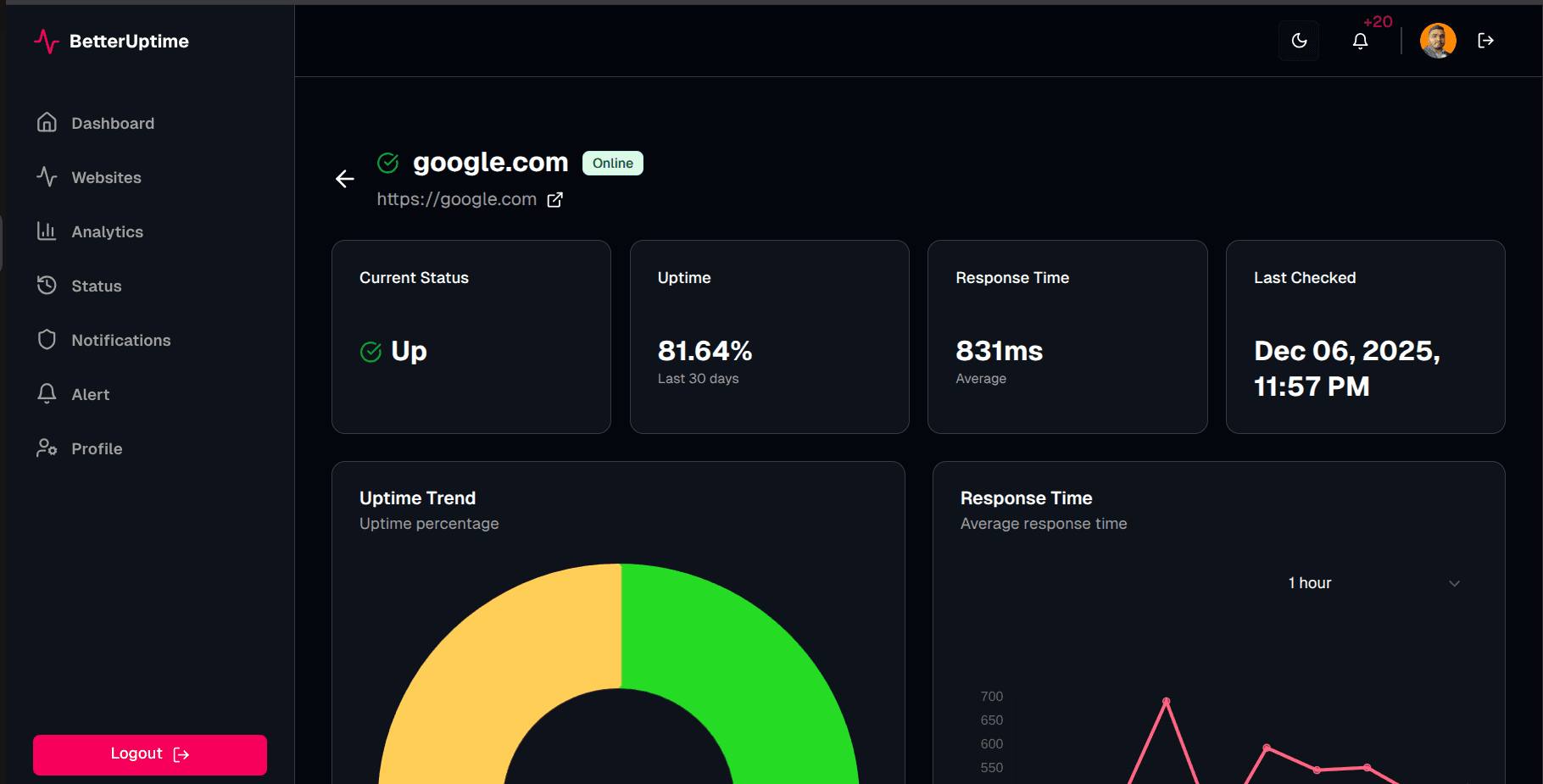
Task: Click the Online status badge
Action: point(612,163)
